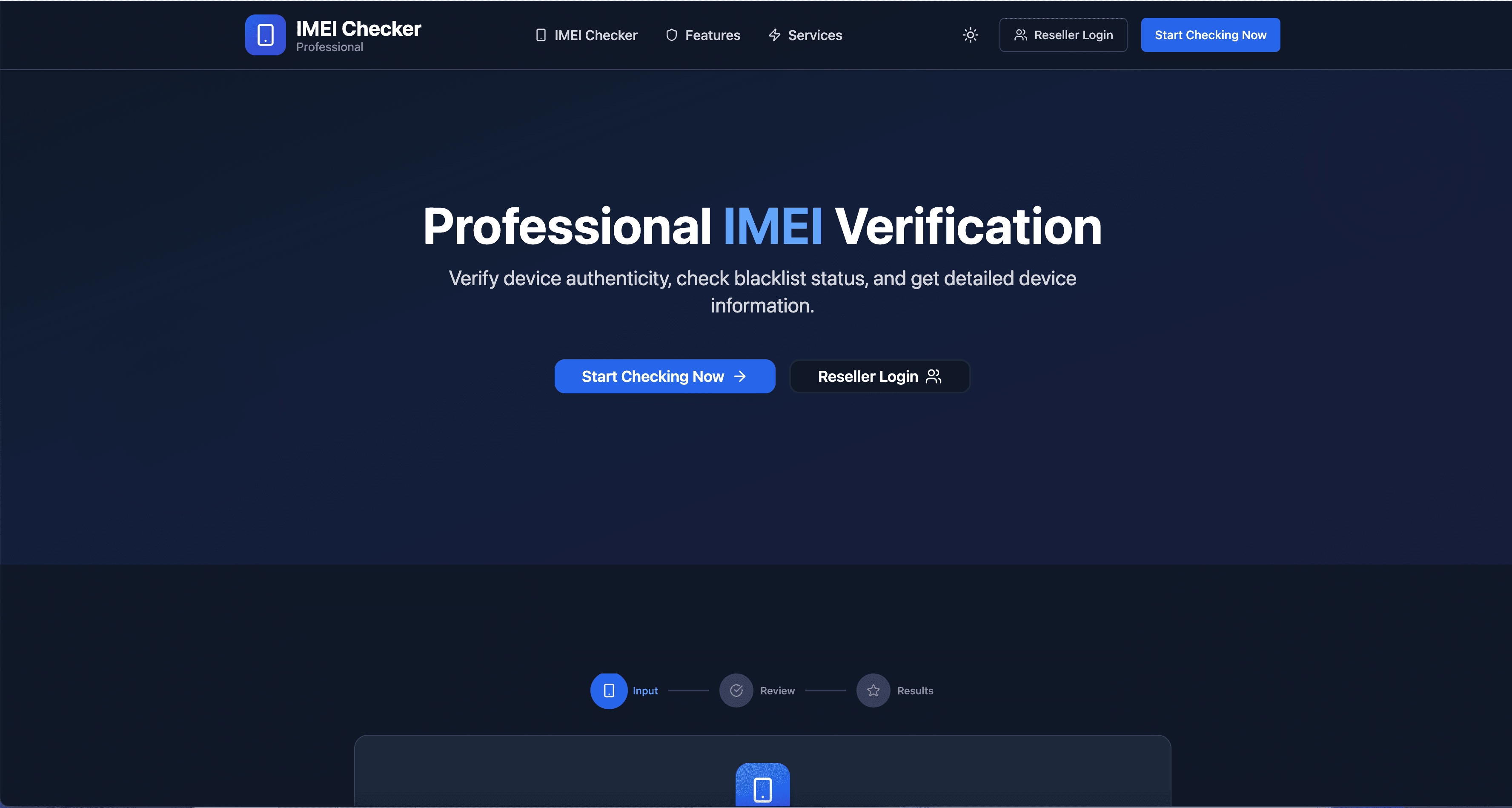Click the Review step label

(x=777, y=691)
